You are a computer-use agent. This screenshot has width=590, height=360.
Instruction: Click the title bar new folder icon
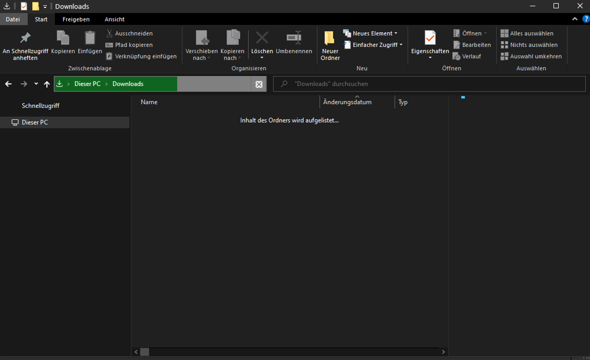pos(35,6)
